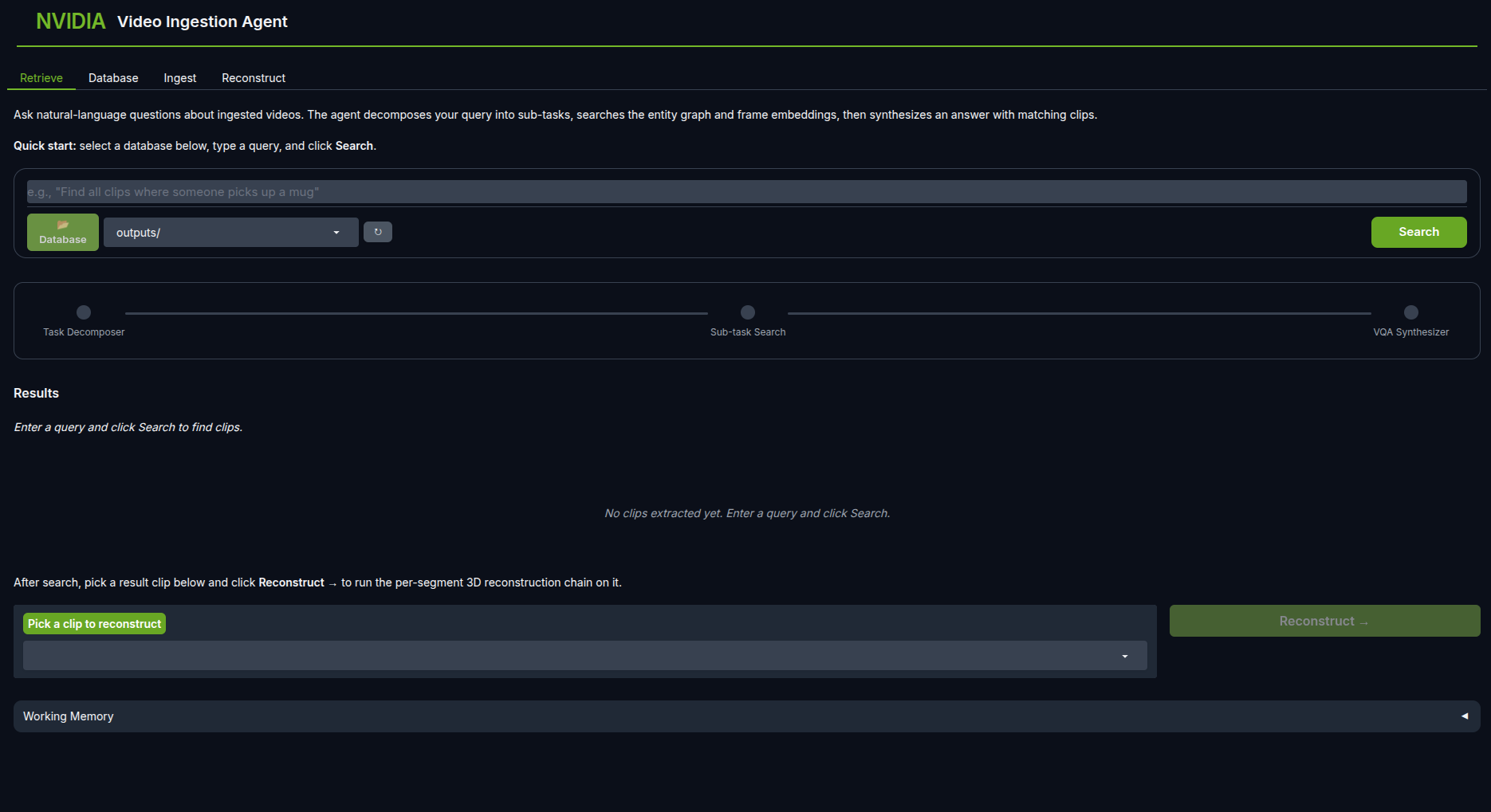Open the outputs/ database dropdown
The width and height of the screenshot is (1491, 812).
tap(231, 233)
